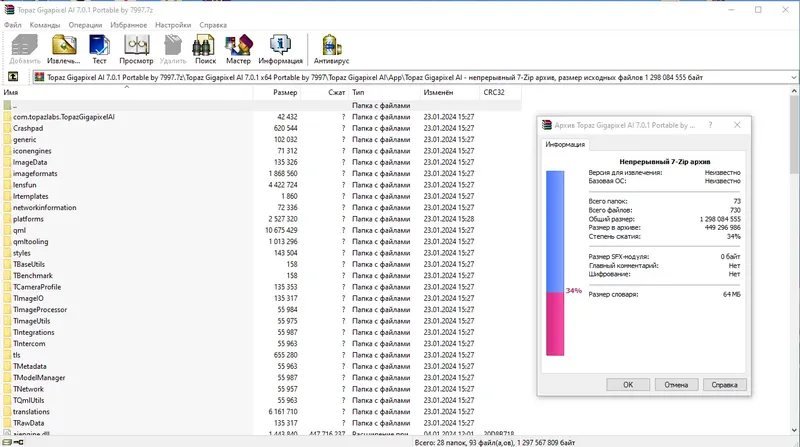The width and height of the screenshot is (800, 447).
Task: Click the styles folder icon
Action: coord(7,253)
